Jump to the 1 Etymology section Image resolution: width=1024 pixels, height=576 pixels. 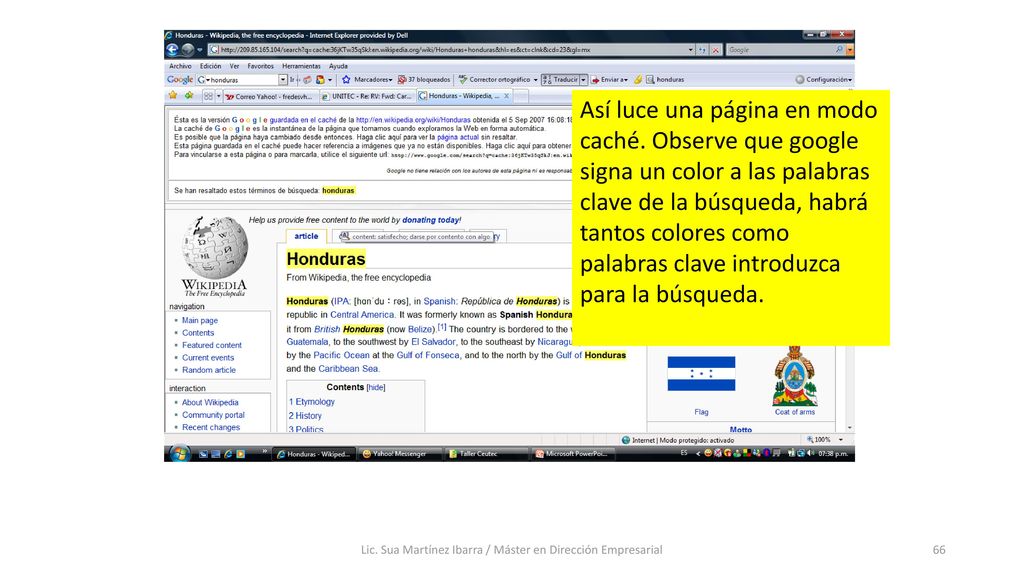click(312, 402)
